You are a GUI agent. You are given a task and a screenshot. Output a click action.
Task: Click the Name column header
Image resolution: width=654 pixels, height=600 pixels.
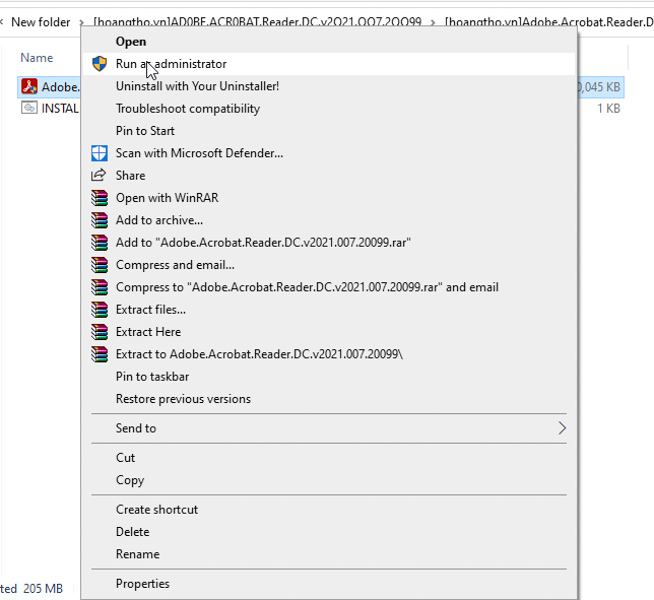click(37, 58)
